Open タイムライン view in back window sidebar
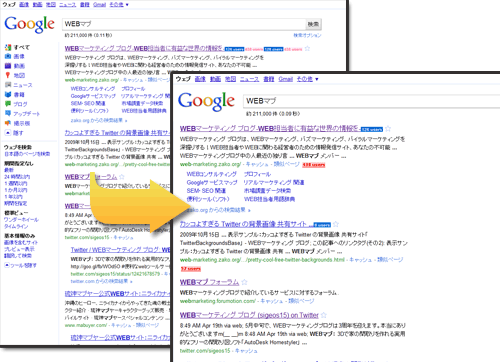This screenshot has height=362, width=500. coord(16,226)
